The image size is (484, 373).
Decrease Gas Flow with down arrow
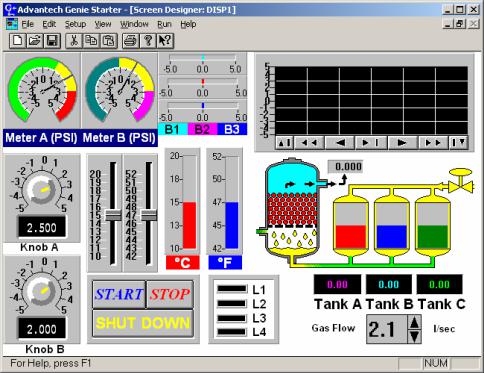click(414, 336)
